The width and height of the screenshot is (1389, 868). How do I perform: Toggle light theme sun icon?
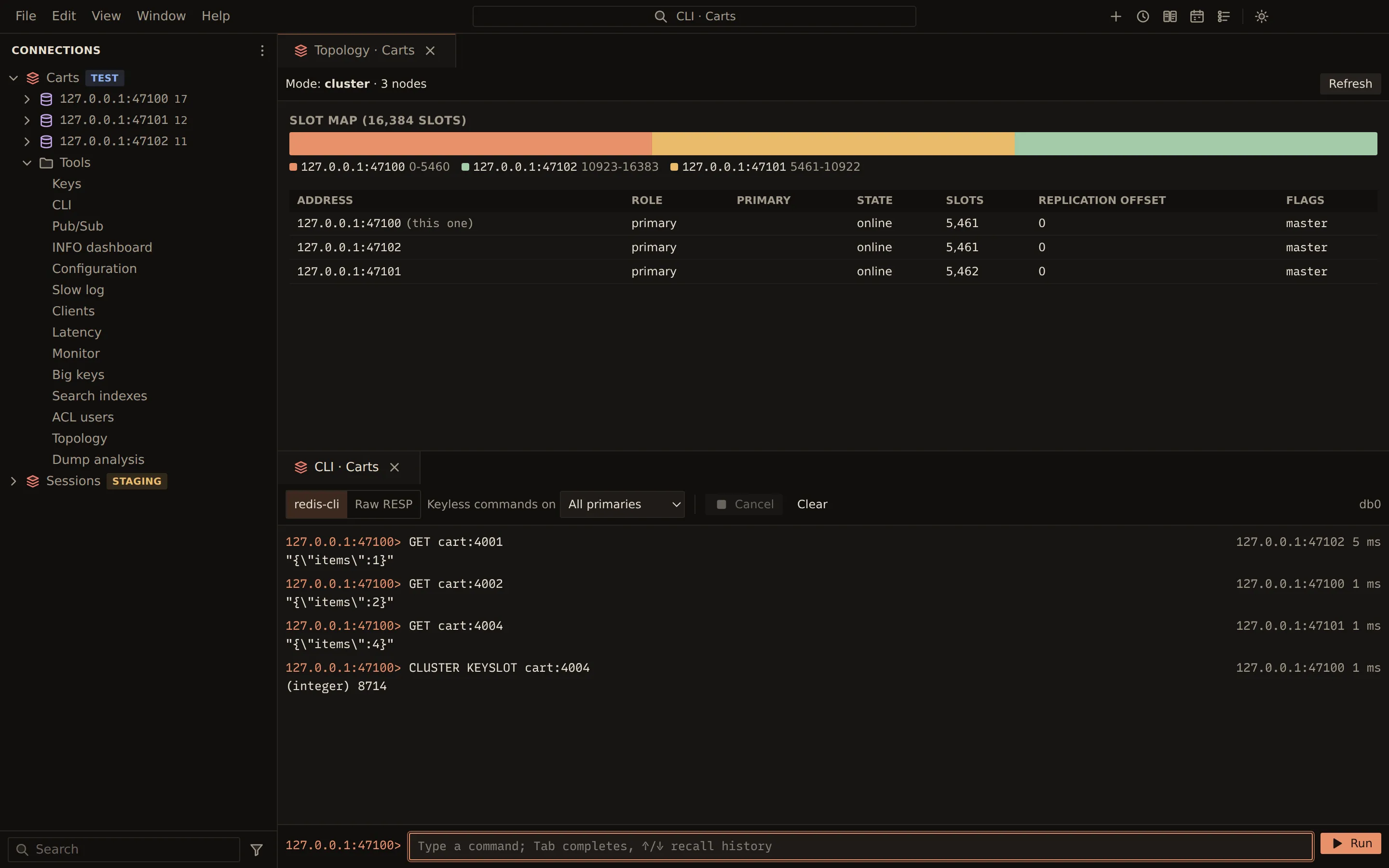coord(1262,16)
